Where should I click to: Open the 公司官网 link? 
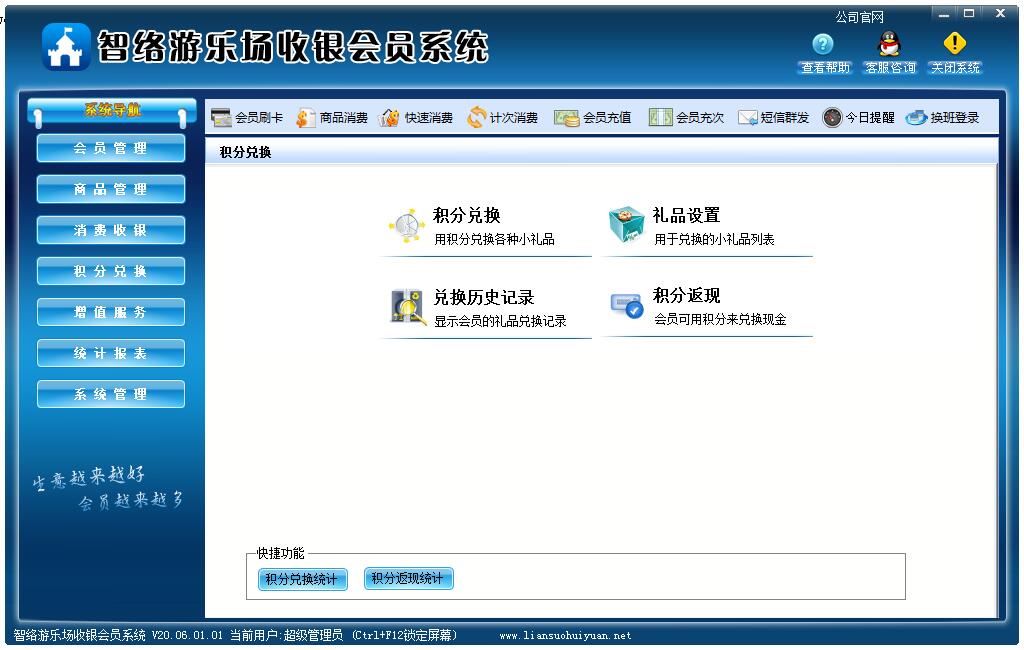pos(859,17)
